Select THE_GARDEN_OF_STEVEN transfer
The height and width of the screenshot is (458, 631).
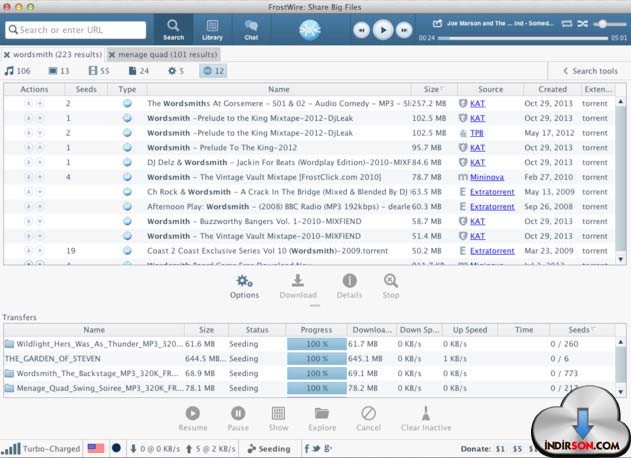tap(308, 359)
